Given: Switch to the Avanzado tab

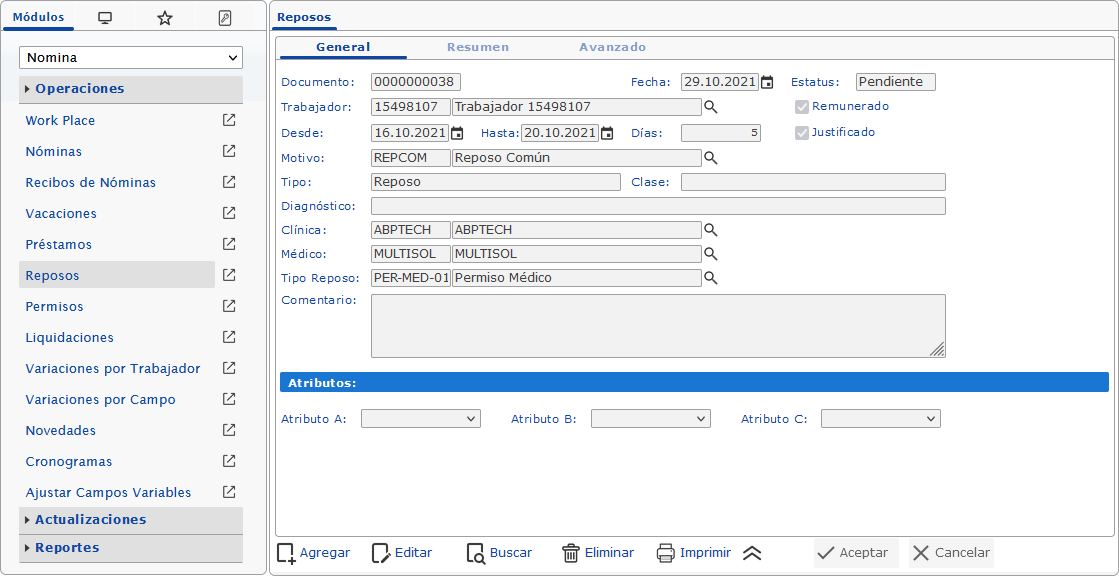Looking at the screenshot, I should [x=612, y=47].
